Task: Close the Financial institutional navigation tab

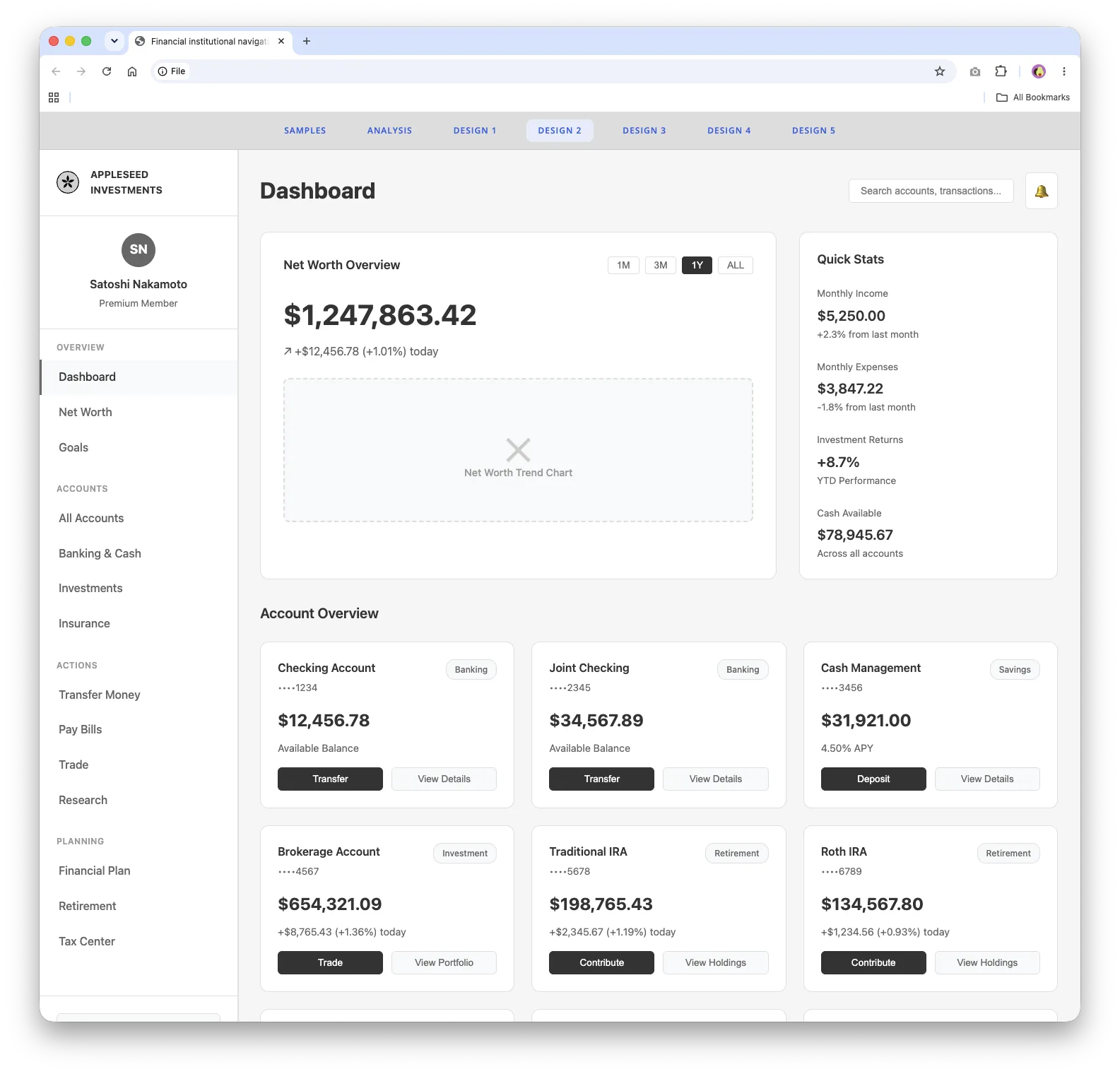Action: (x=281, y=41)
